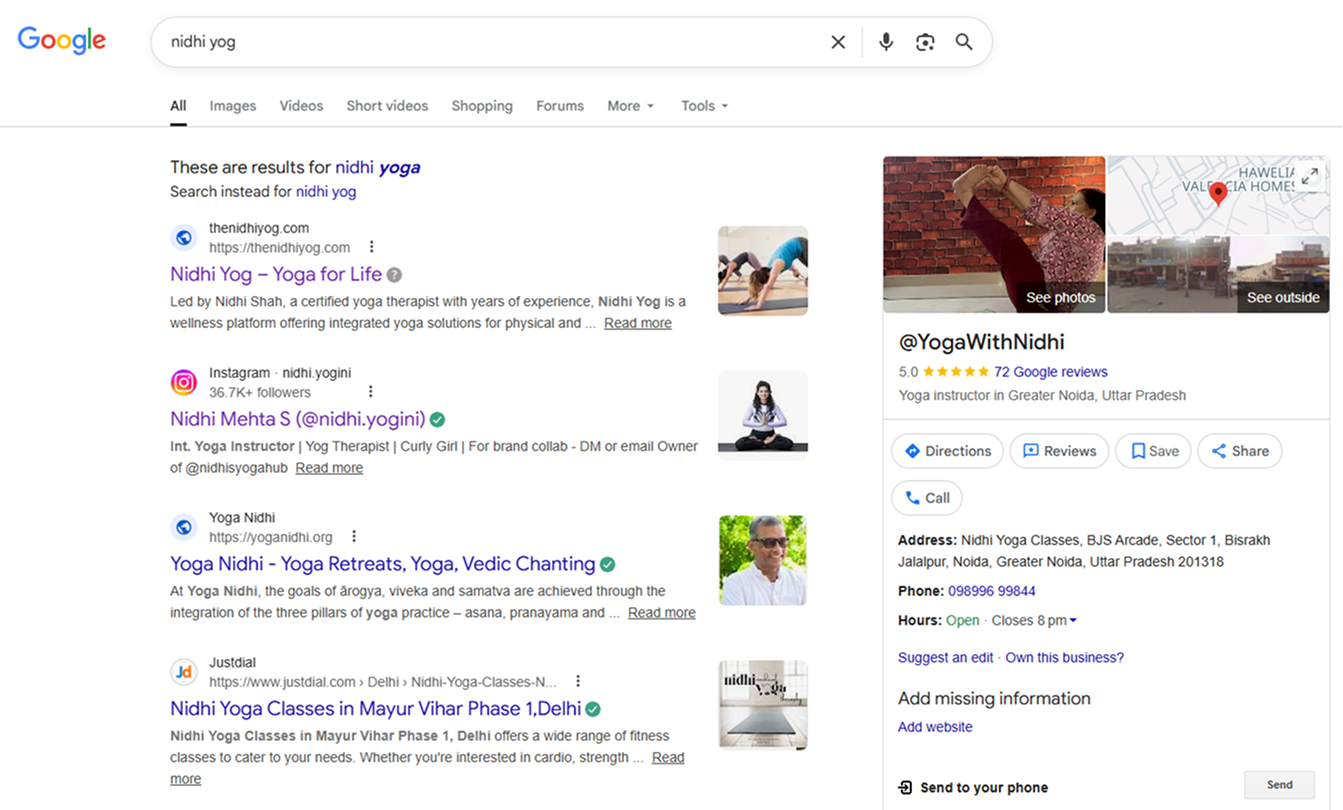1343x810 pixels.
Task: Get Directions to @YogaWithNidhi
Action: coord(947,451)
